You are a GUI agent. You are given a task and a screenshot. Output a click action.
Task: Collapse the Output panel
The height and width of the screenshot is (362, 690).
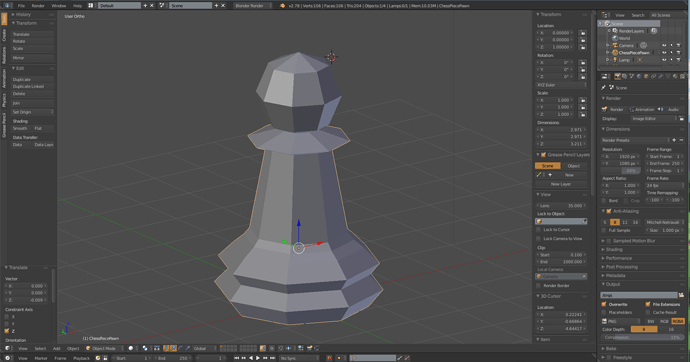pyautogui.click(x=613, y=284)
